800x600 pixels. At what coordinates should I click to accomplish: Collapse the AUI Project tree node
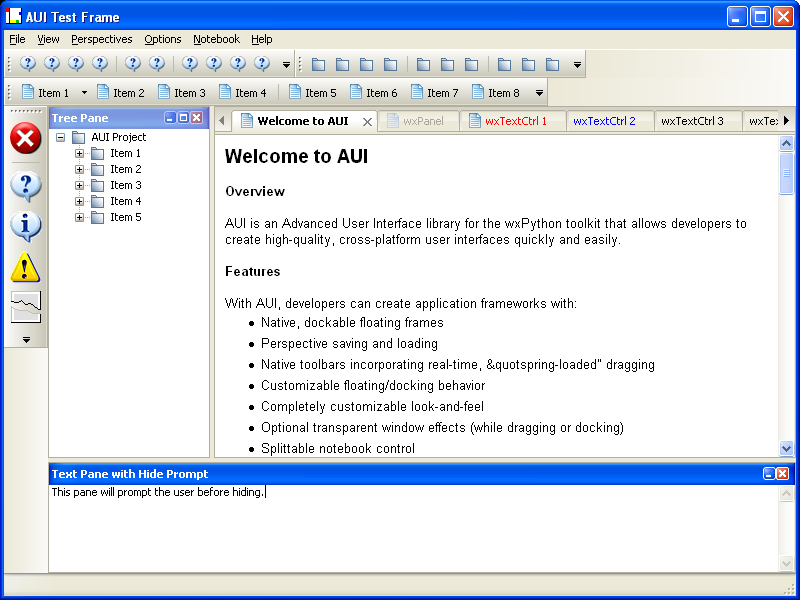pos(61,138)
